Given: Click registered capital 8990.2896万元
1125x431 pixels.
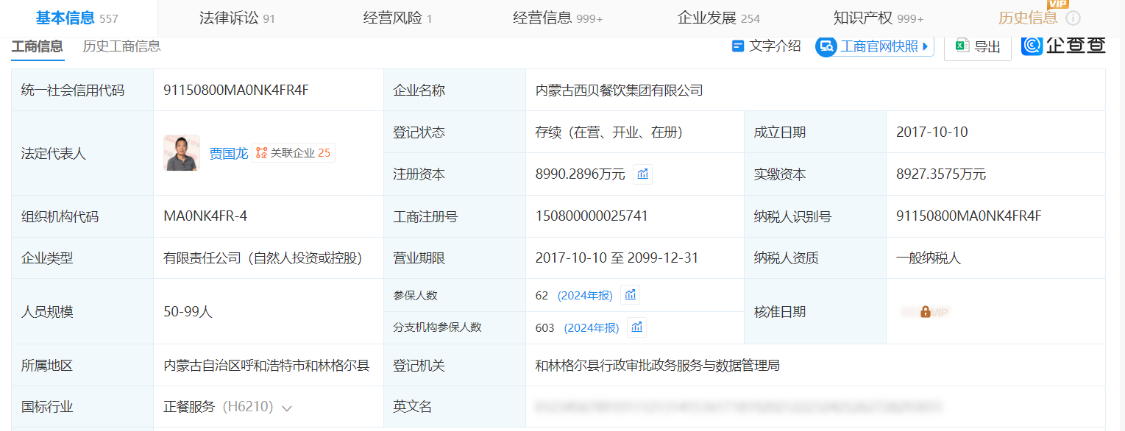Looking at the screenshot, I should coord(580,174).
